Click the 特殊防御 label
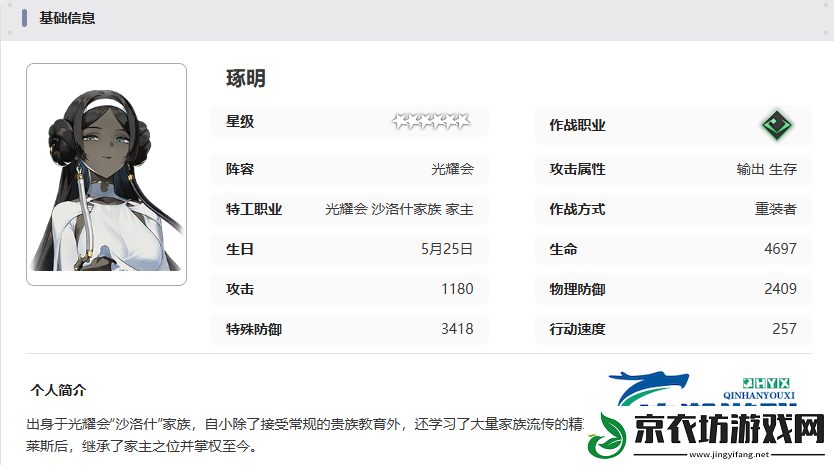This screenshot has width=834, height=465. pyautogui.click(x=254, y=329)
